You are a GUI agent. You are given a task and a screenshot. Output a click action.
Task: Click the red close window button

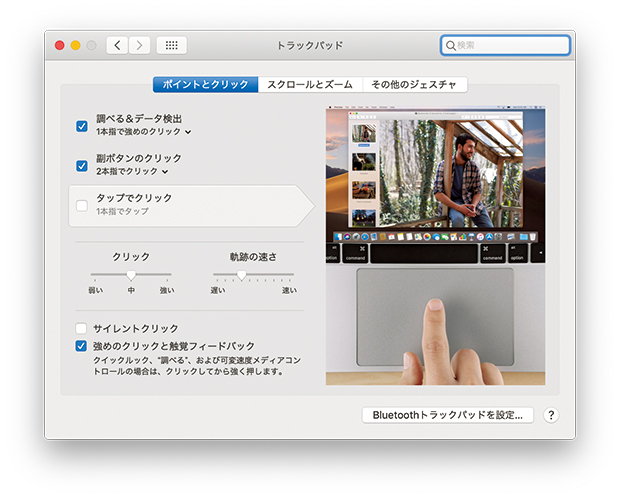(59, 45)
